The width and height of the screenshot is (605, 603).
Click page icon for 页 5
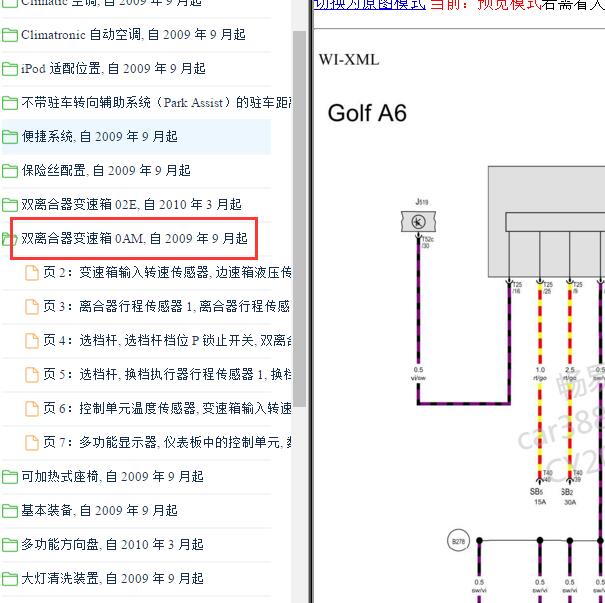pyautogui.click(x=32, y=375)
